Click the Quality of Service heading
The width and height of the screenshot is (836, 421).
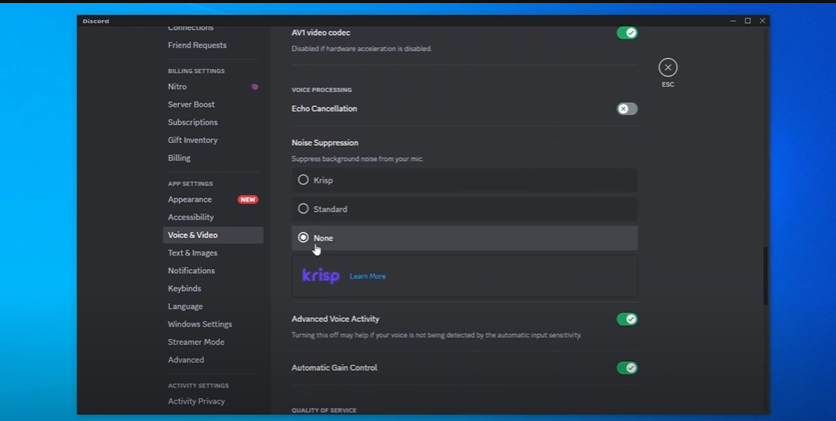[x=324, y=410]
